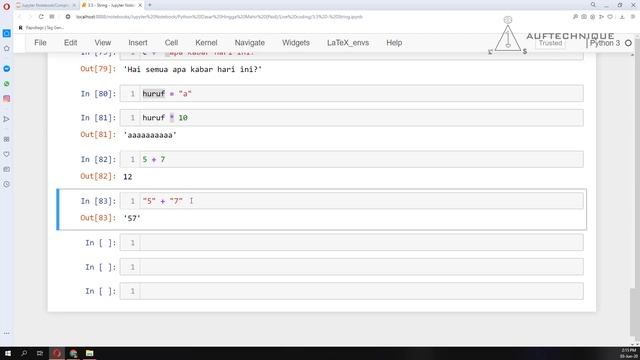Open Windows taskbar search
This screenshot has height=360, width=640.
point(24,353)
